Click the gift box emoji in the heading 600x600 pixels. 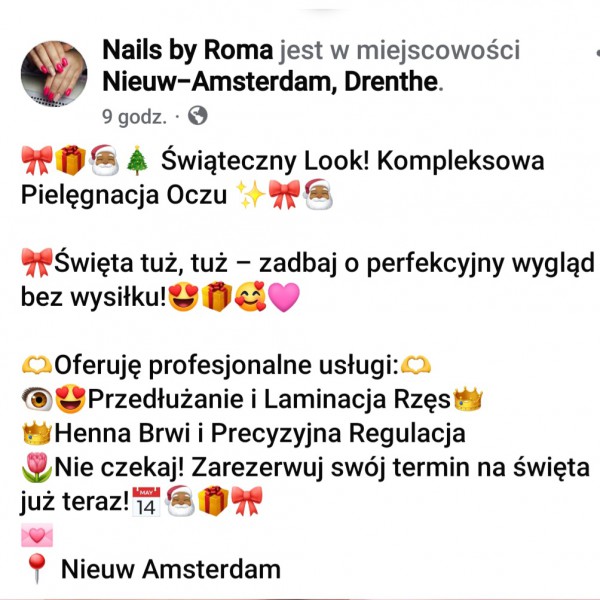click(70, 160)
